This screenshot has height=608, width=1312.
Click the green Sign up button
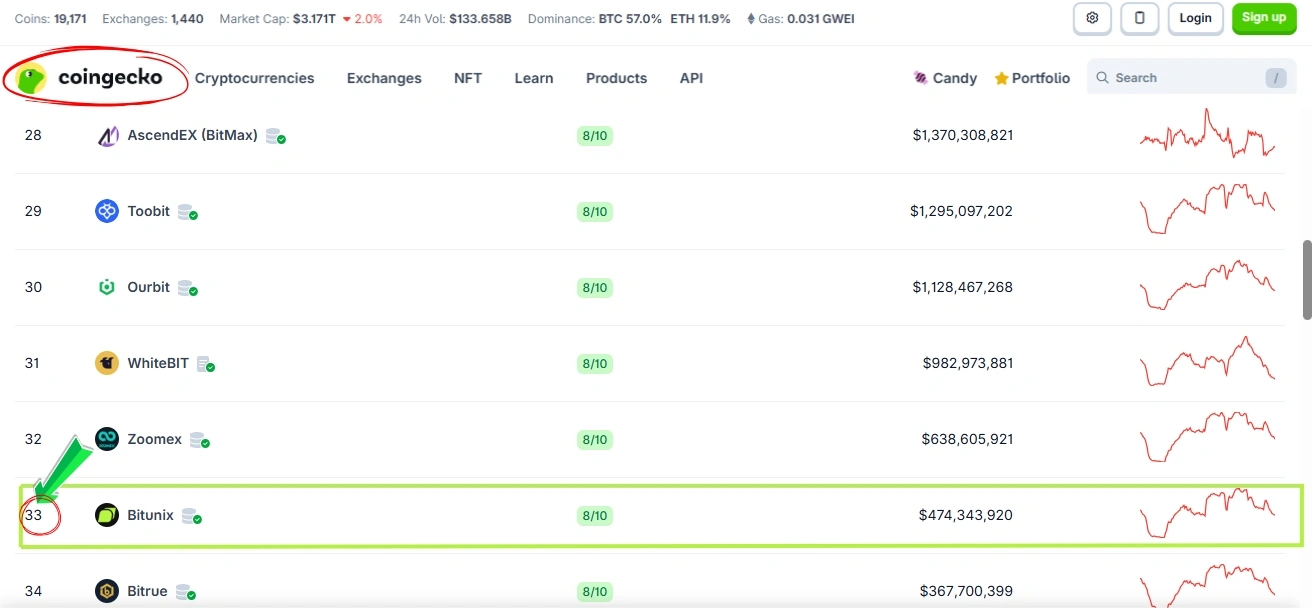1264,18
